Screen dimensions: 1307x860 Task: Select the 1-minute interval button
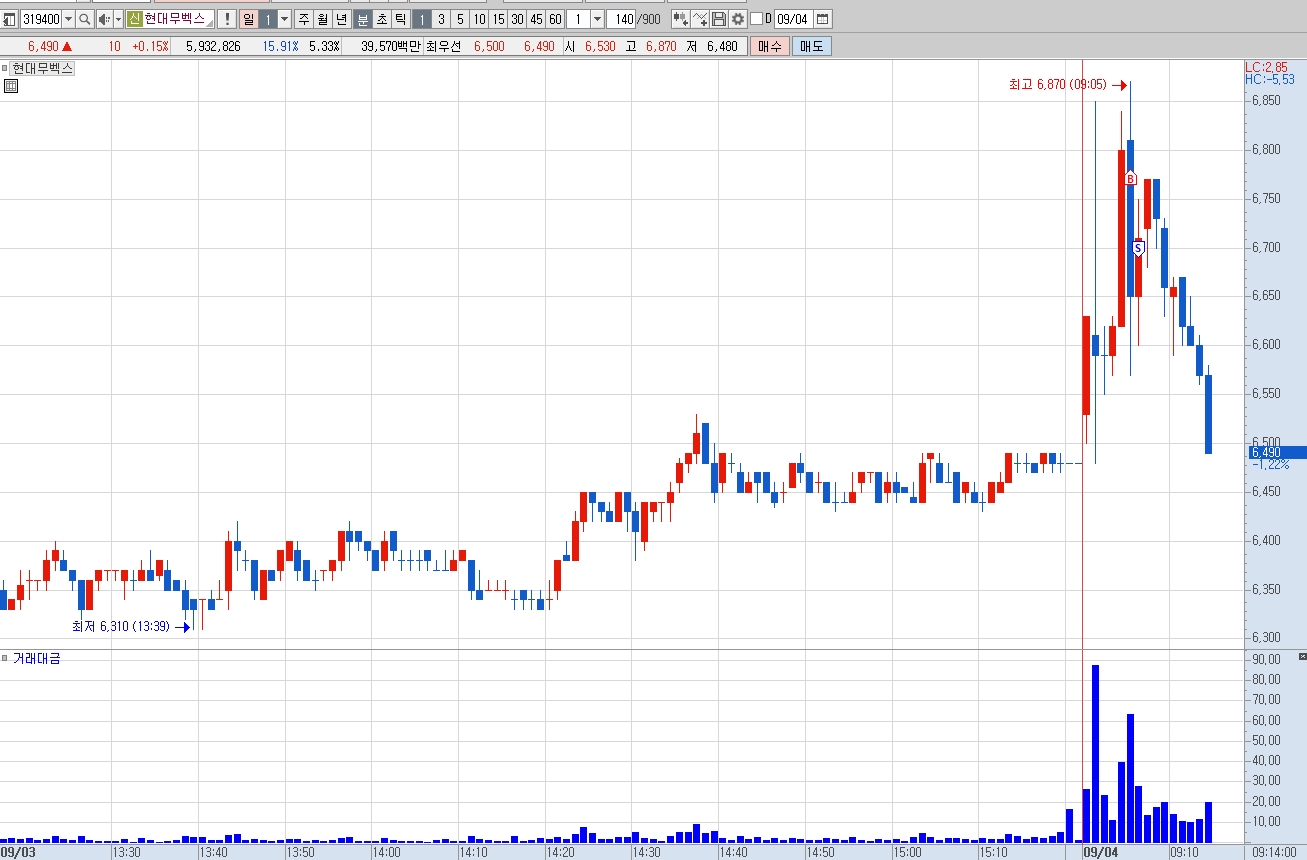pyautogui.click(x=422, y=19)
